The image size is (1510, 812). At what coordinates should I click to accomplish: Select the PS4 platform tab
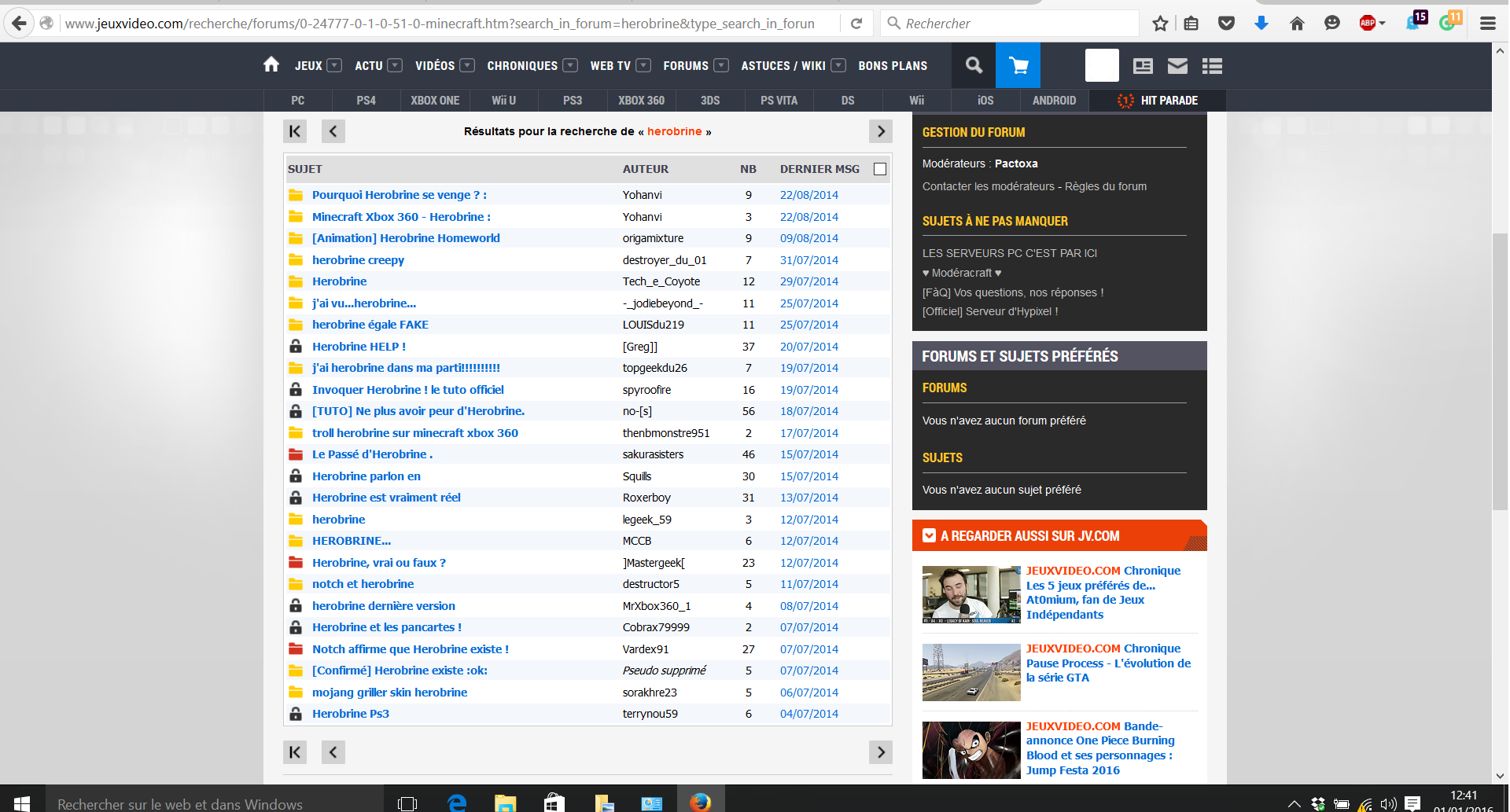coord(366,101)
